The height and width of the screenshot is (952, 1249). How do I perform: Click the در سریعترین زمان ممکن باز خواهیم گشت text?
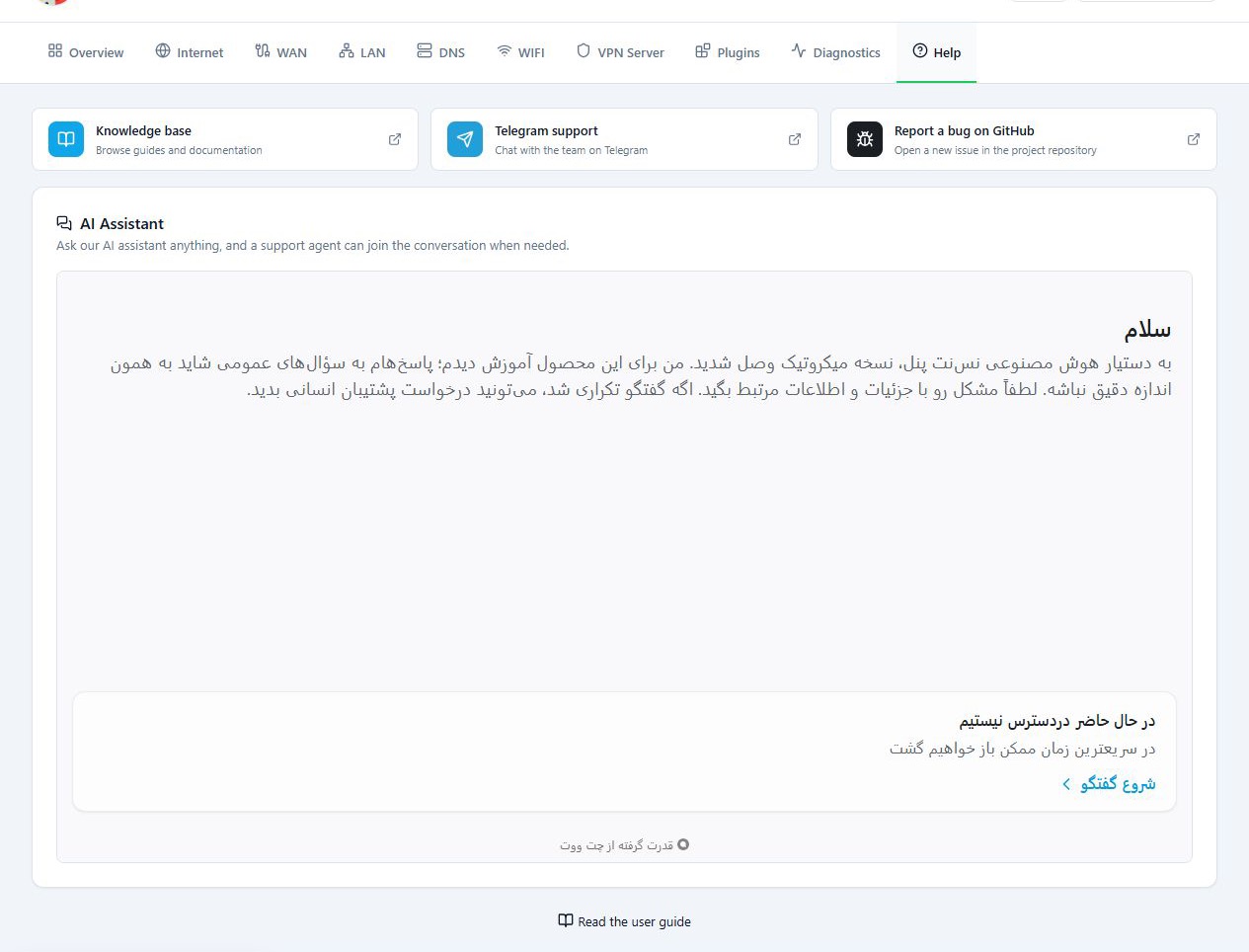[1023, 749]
